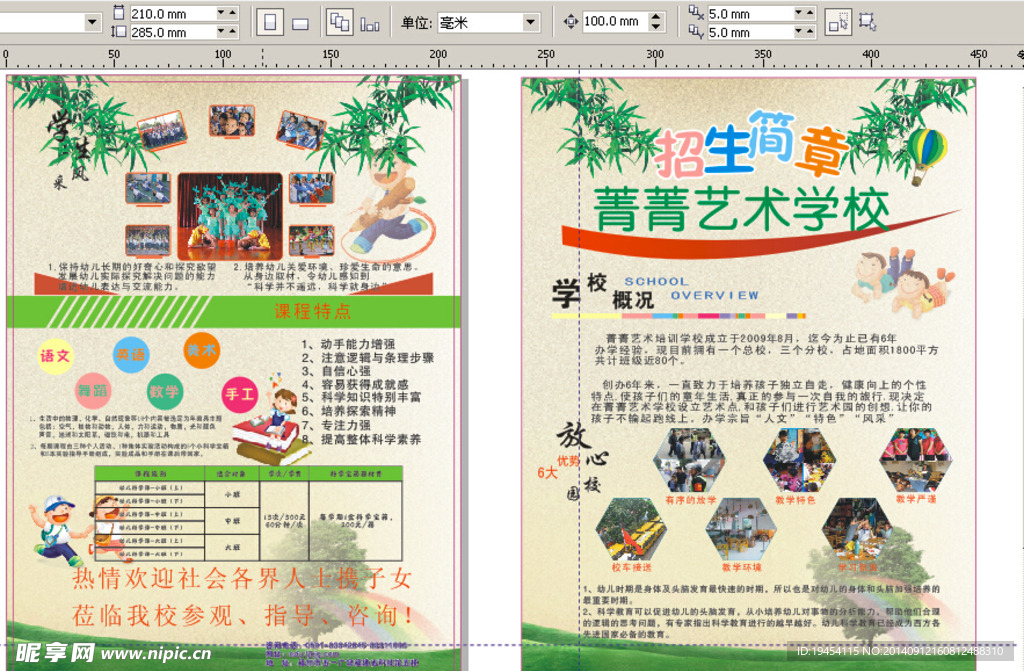The image size is (1024, 671).
Task: Select the 菁菁艺术学校 green heading
Action: click(741, 210)
